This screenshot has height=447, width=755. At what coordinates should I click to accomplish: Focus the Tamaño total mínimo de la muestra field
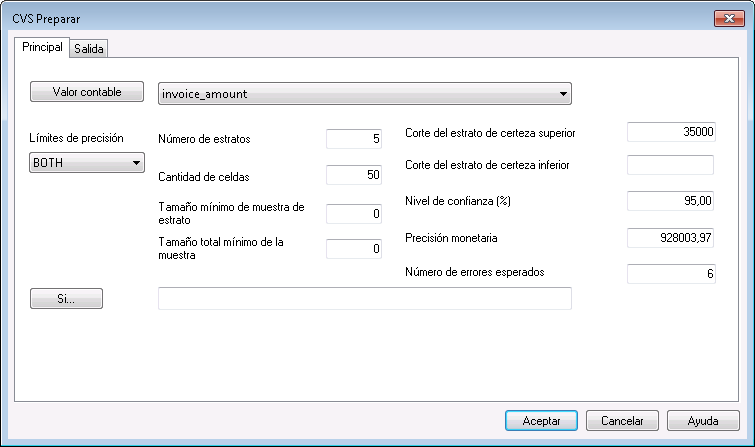click(354, 248)
